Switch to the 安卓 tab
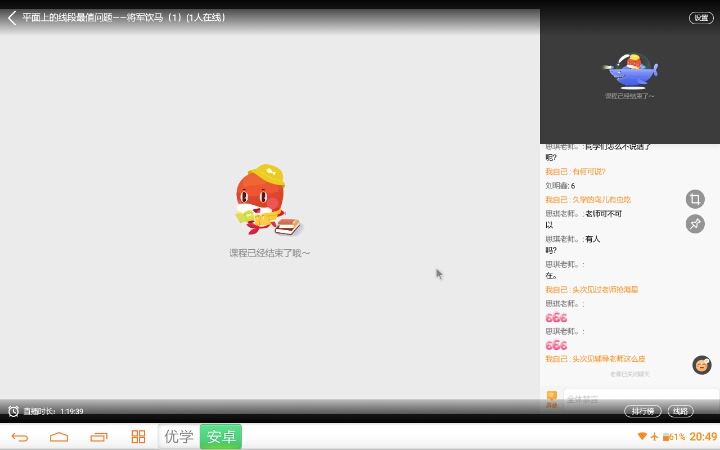 (221, 437)
